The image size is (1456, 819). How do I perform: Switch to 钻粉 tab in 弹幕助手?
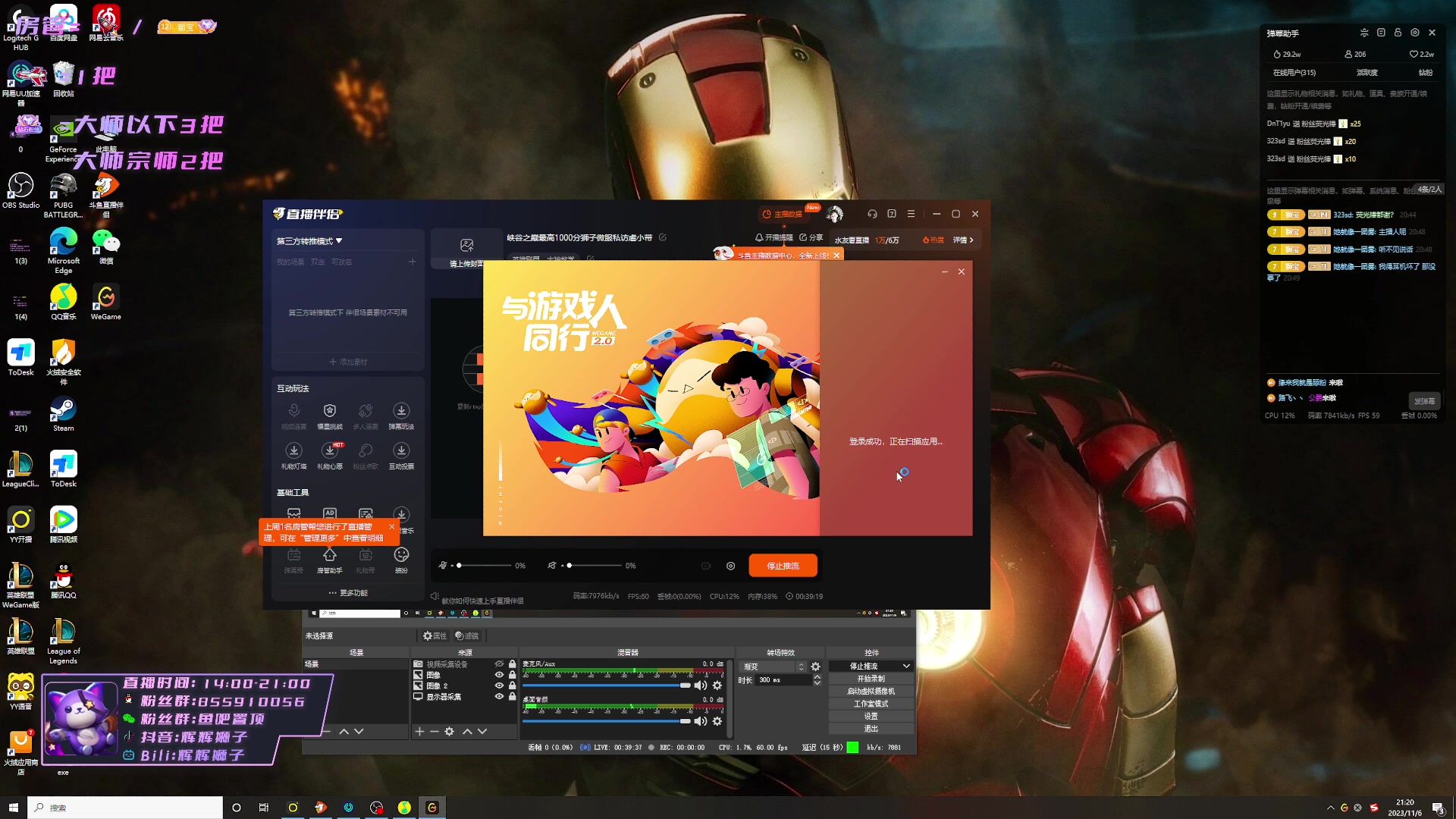tap(1426, 73)
